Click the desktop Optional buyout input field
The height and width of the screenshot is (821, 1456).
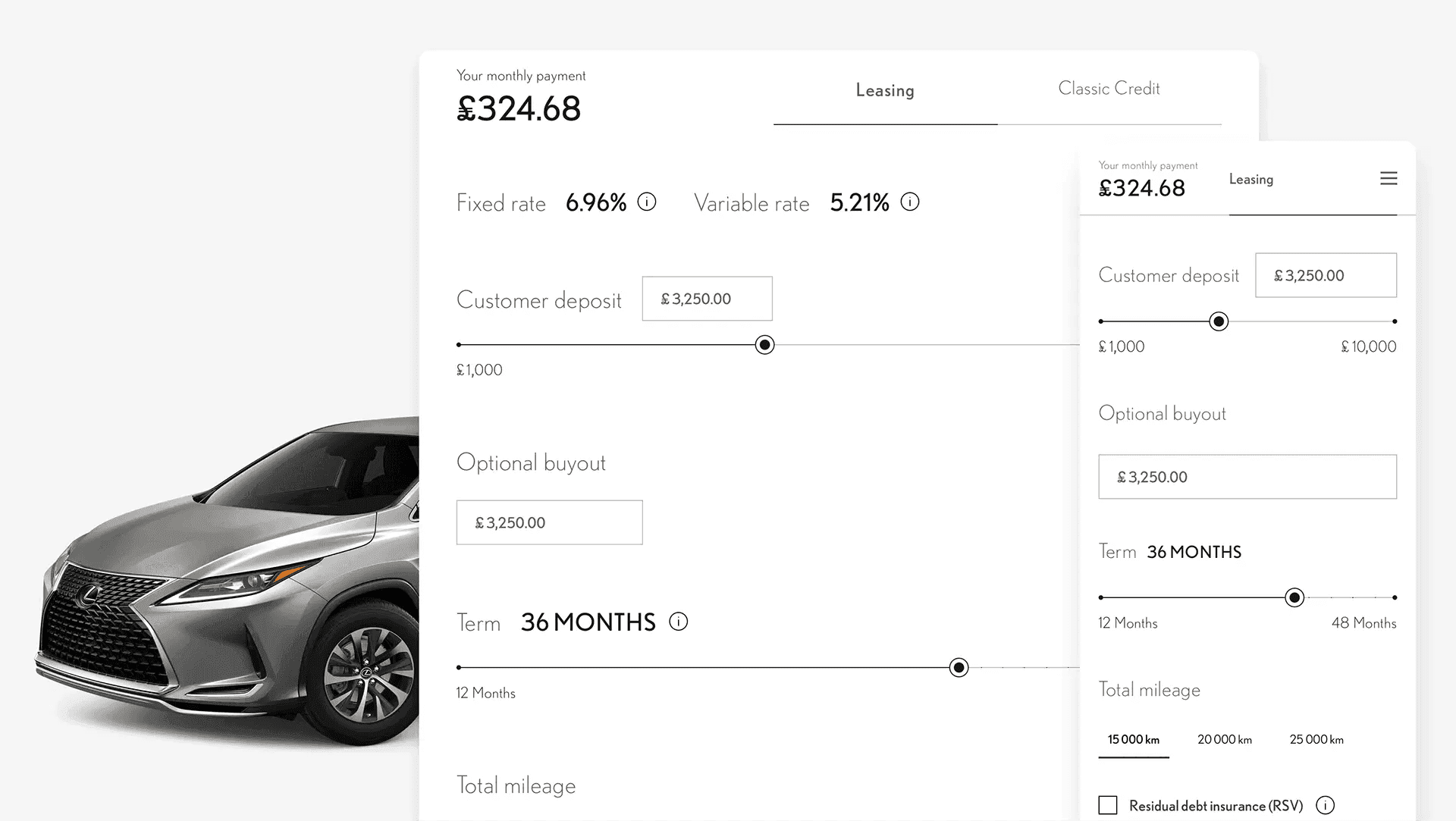pyautogui.click(x=549, y=522)
